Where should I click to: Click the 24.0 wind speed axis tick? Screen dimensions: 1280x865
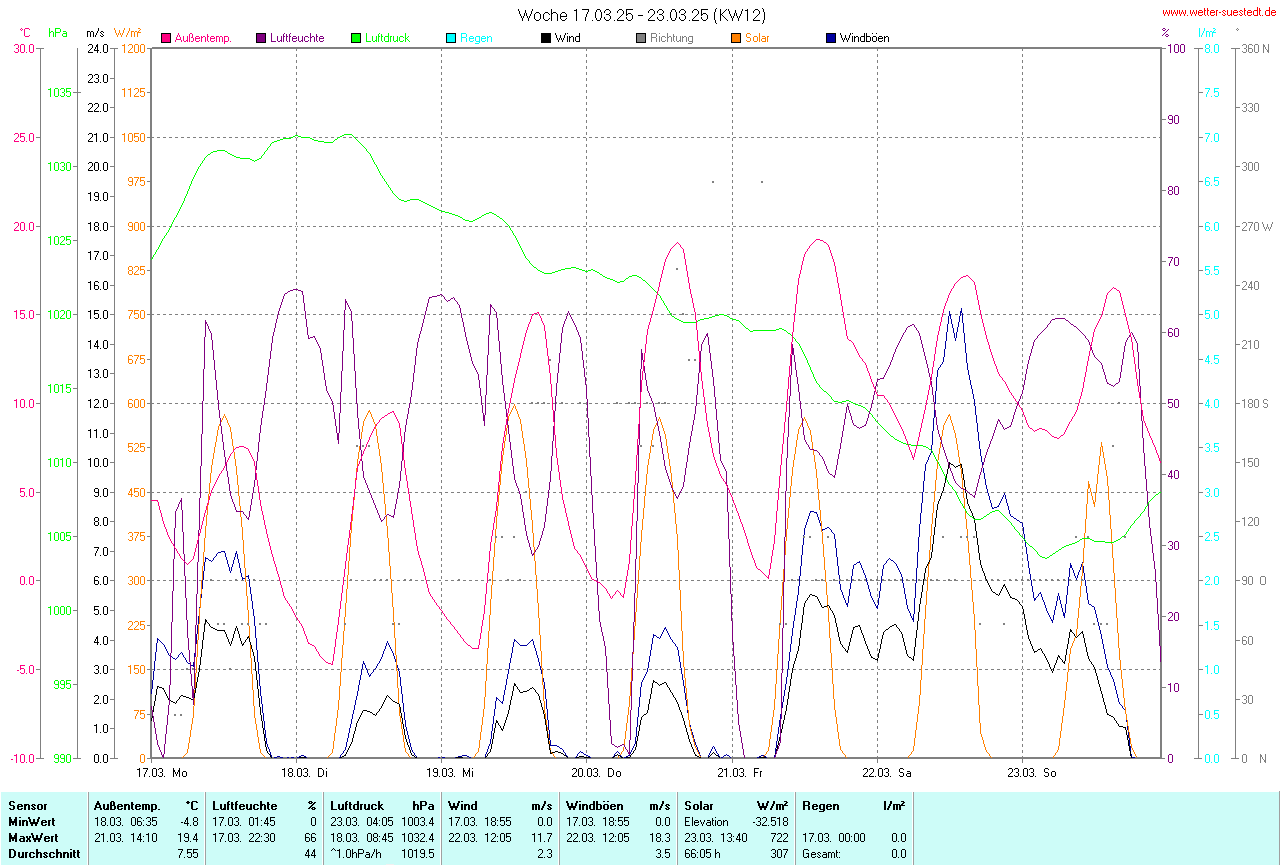pos(98,49)
